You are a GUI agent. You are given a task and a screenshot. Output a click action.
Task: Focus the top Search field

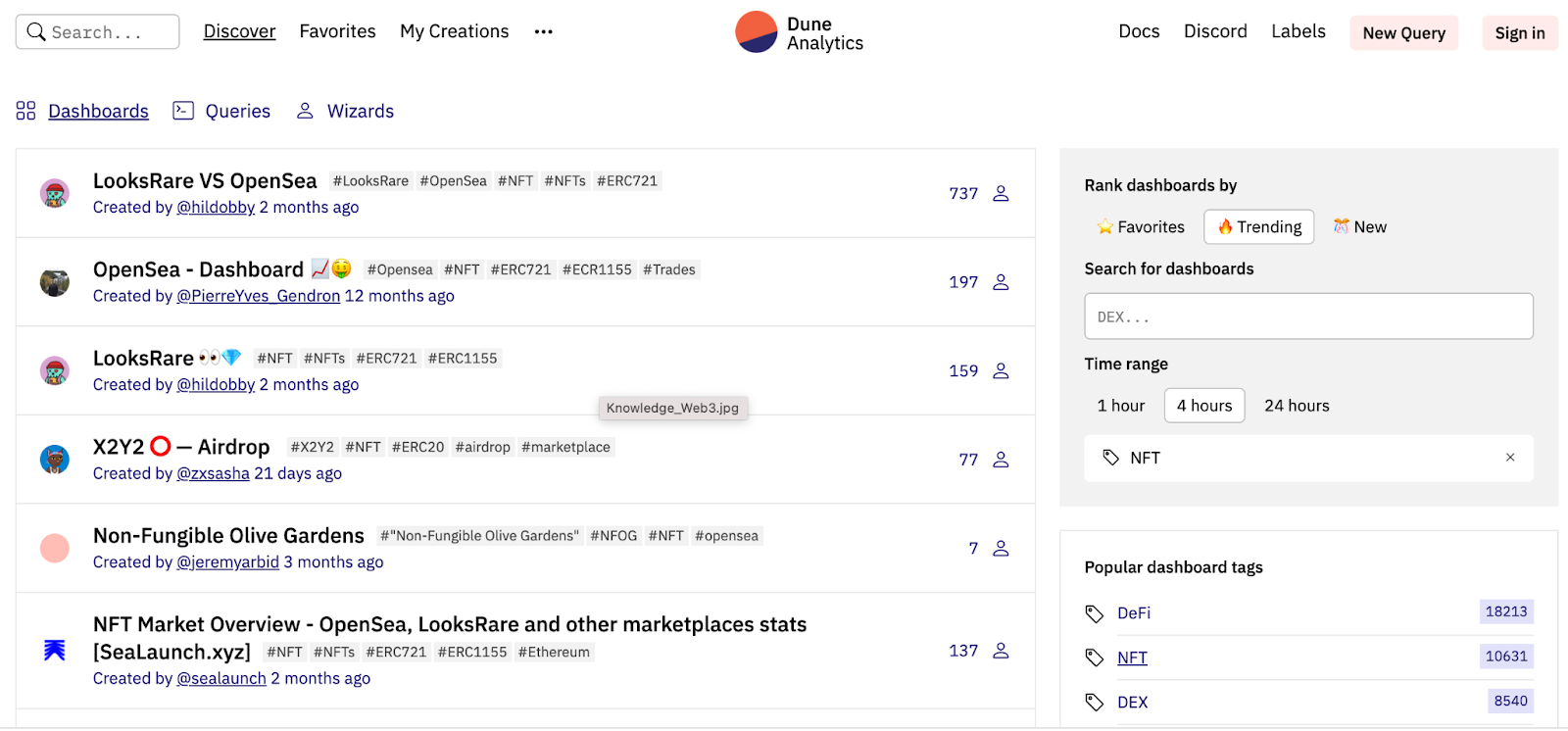[x=98, y=32]
